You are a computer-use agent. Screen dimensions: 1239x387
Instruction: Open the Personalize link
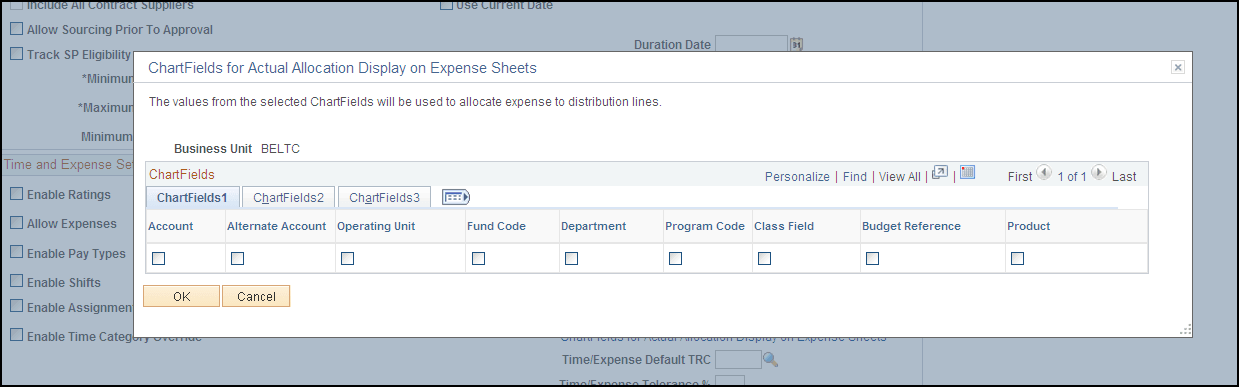(x=797, y=176)
